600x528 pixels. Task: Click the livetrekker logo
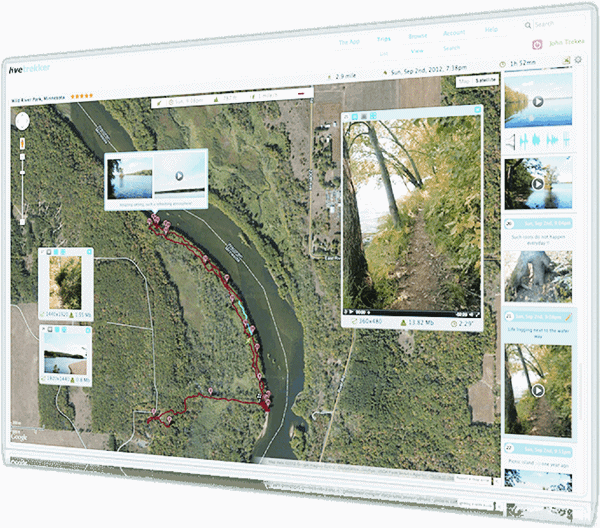[29, 69]
